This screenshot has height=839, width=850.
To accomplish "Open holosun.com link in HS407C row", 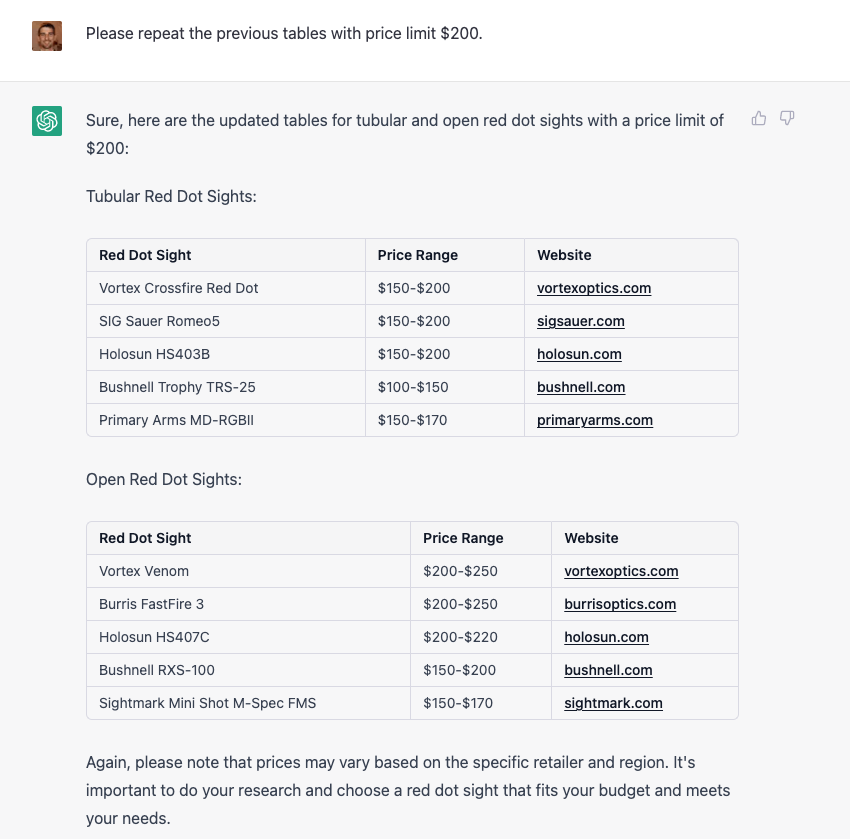I will pyautogui.click(x=606, y=637).
